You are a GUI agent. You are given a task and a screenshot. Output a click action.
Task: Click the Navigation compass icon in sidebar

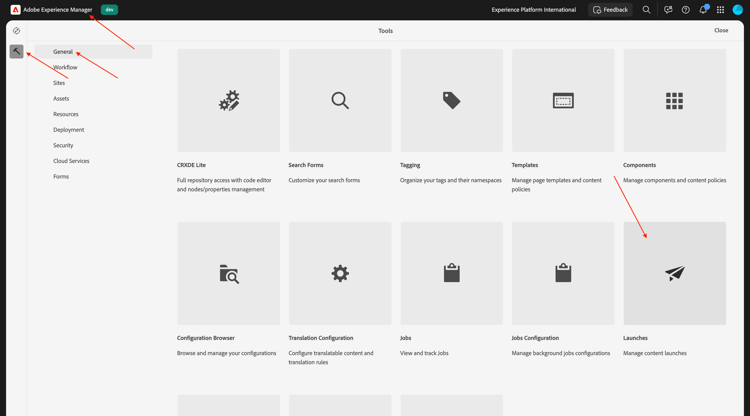click(x=16, y=31)
